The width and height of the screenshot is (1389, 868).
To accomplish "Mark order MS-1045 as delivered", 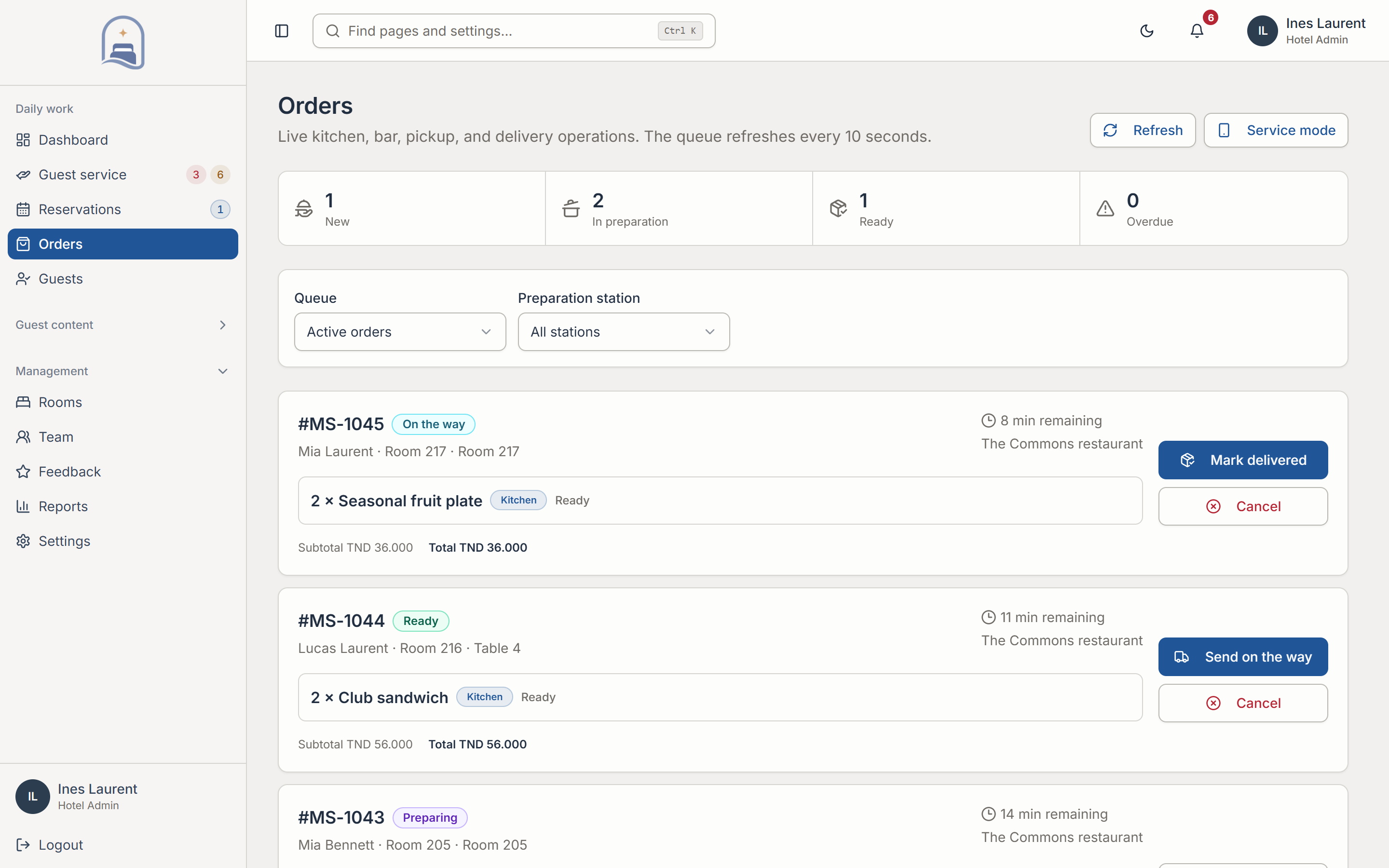I will pos(1243,460).
